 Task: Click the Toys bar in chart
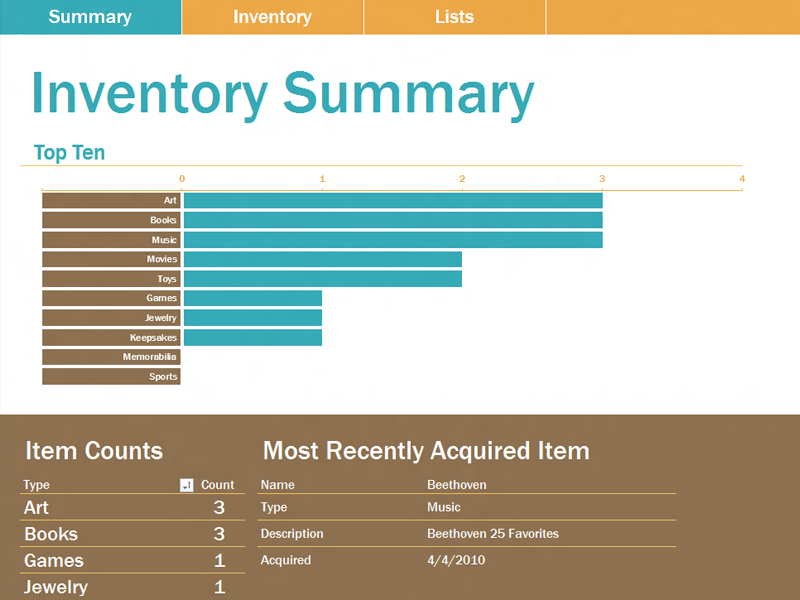323,279
